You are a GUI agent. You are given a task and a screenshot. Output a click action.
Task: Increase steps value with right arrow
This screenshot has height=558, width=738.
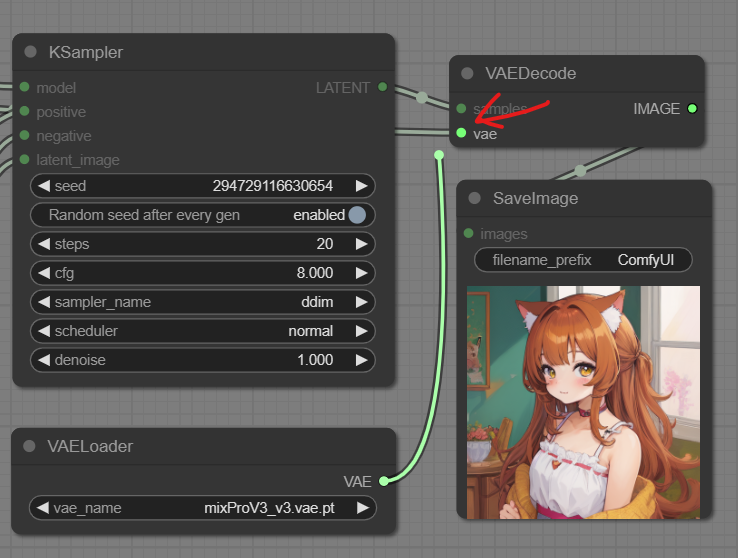pos(361,244)
